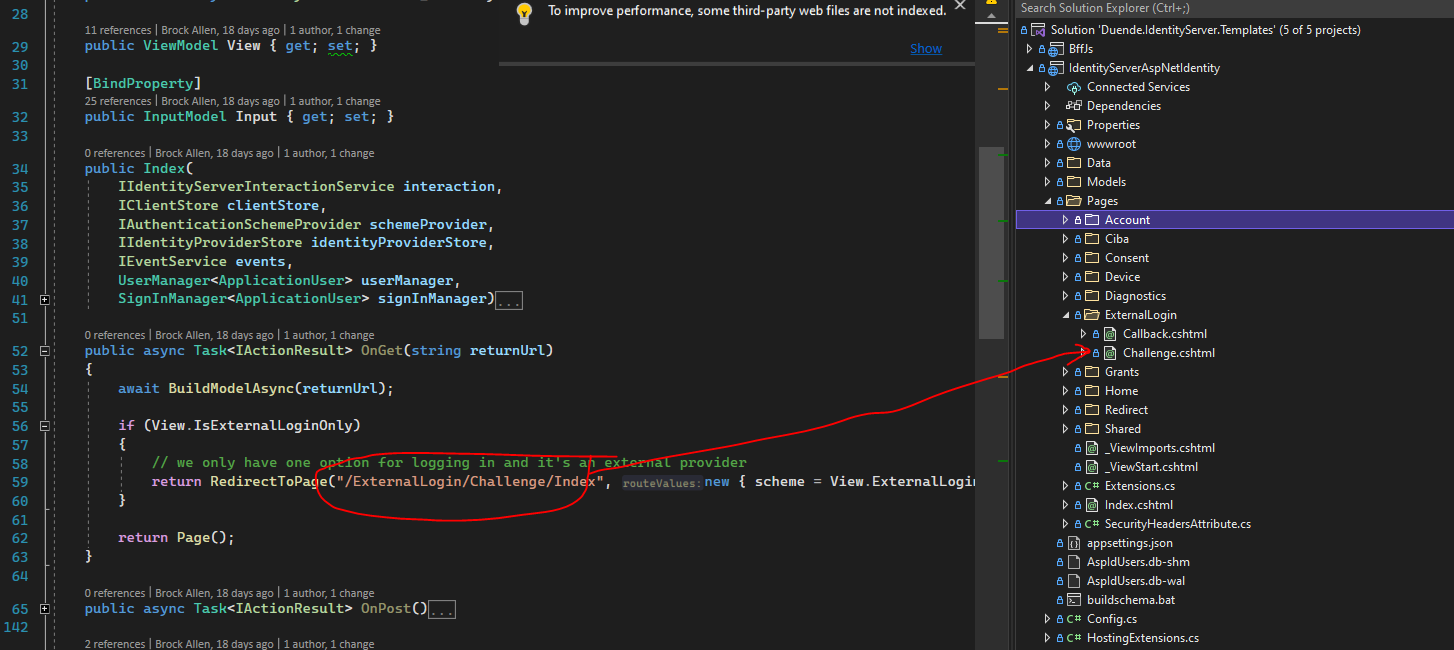Collapse the Pages folder
Screen dimensions: 1454x650
[1047, 201]
